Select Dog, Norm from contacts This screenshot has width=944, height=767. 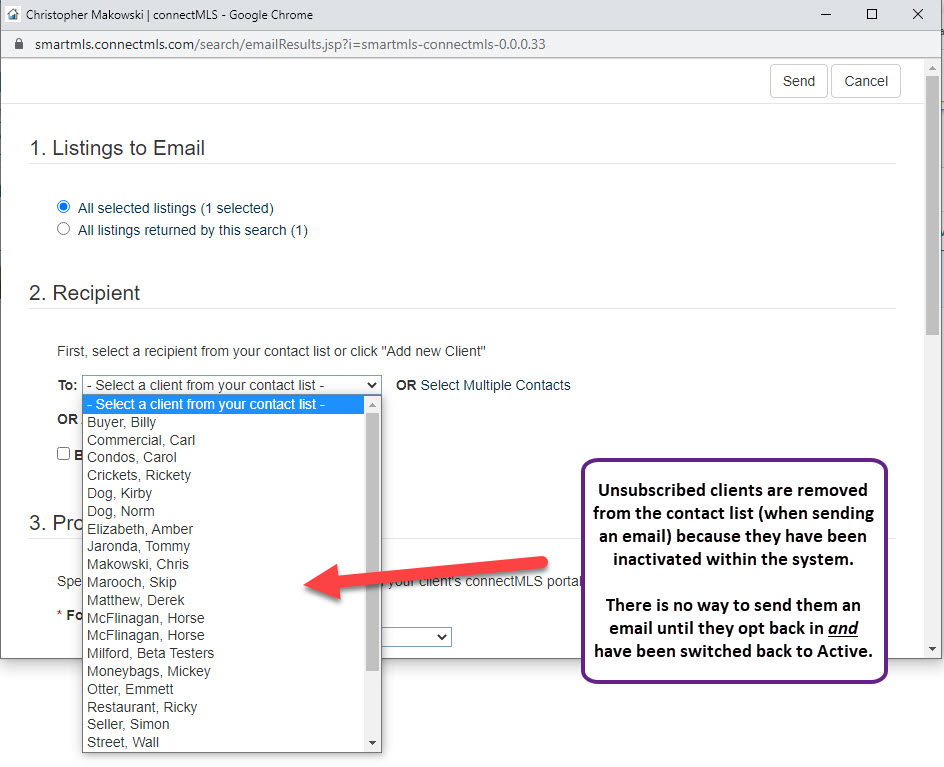[x=223, y=511]
